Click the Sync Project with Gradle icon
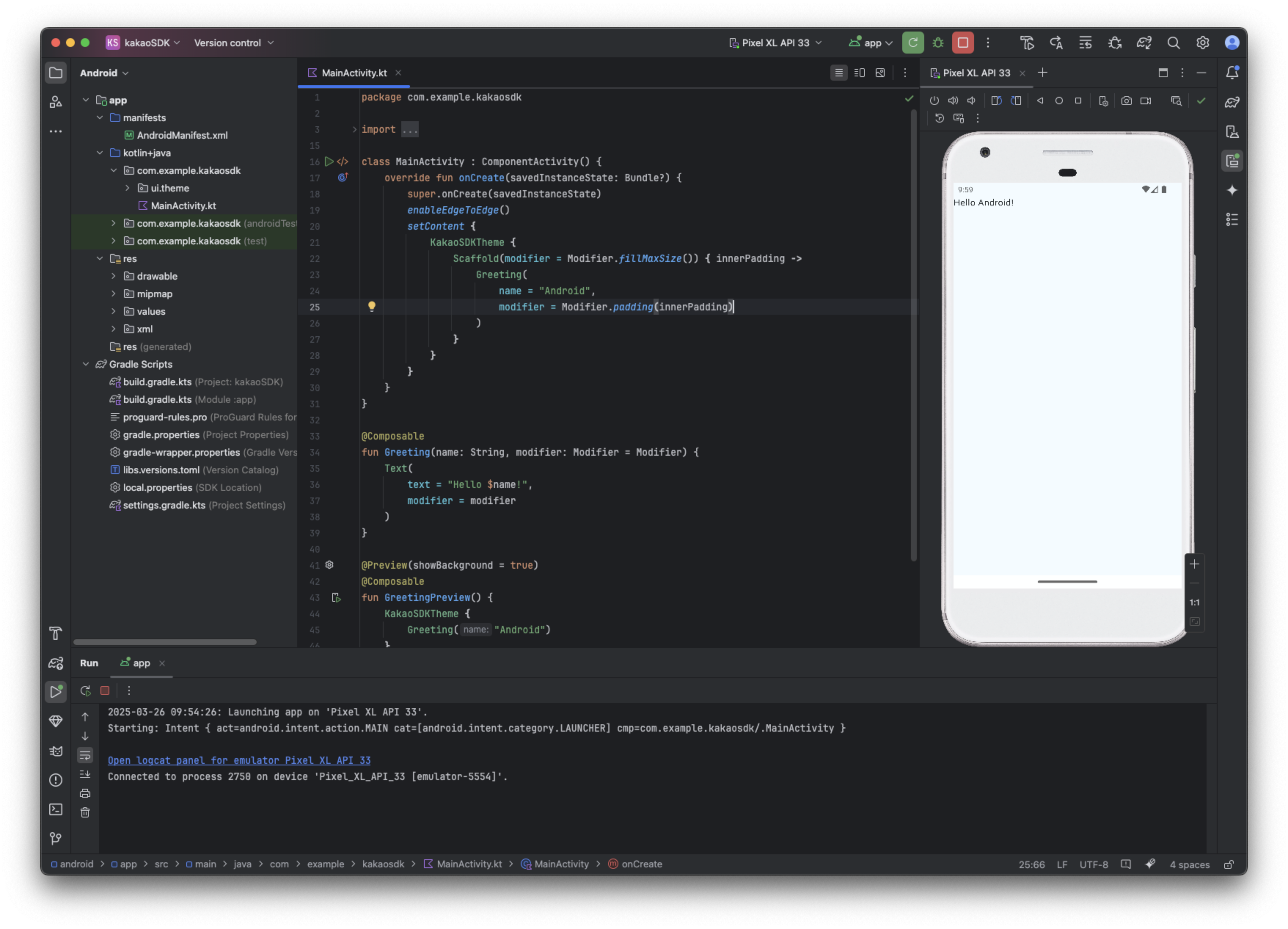Viewport: 1288px width, 929px height. point(1144,43)
